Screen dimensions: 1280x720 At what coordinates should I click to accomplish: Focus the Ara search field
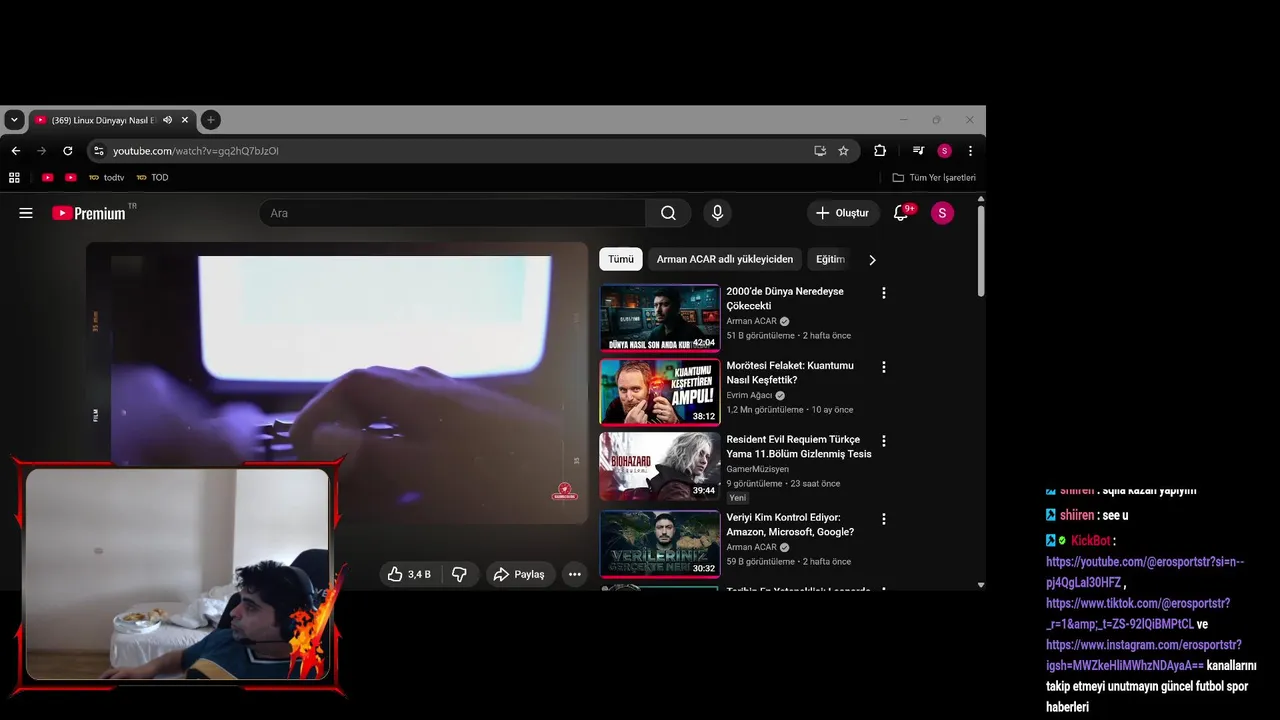(452, 213)
